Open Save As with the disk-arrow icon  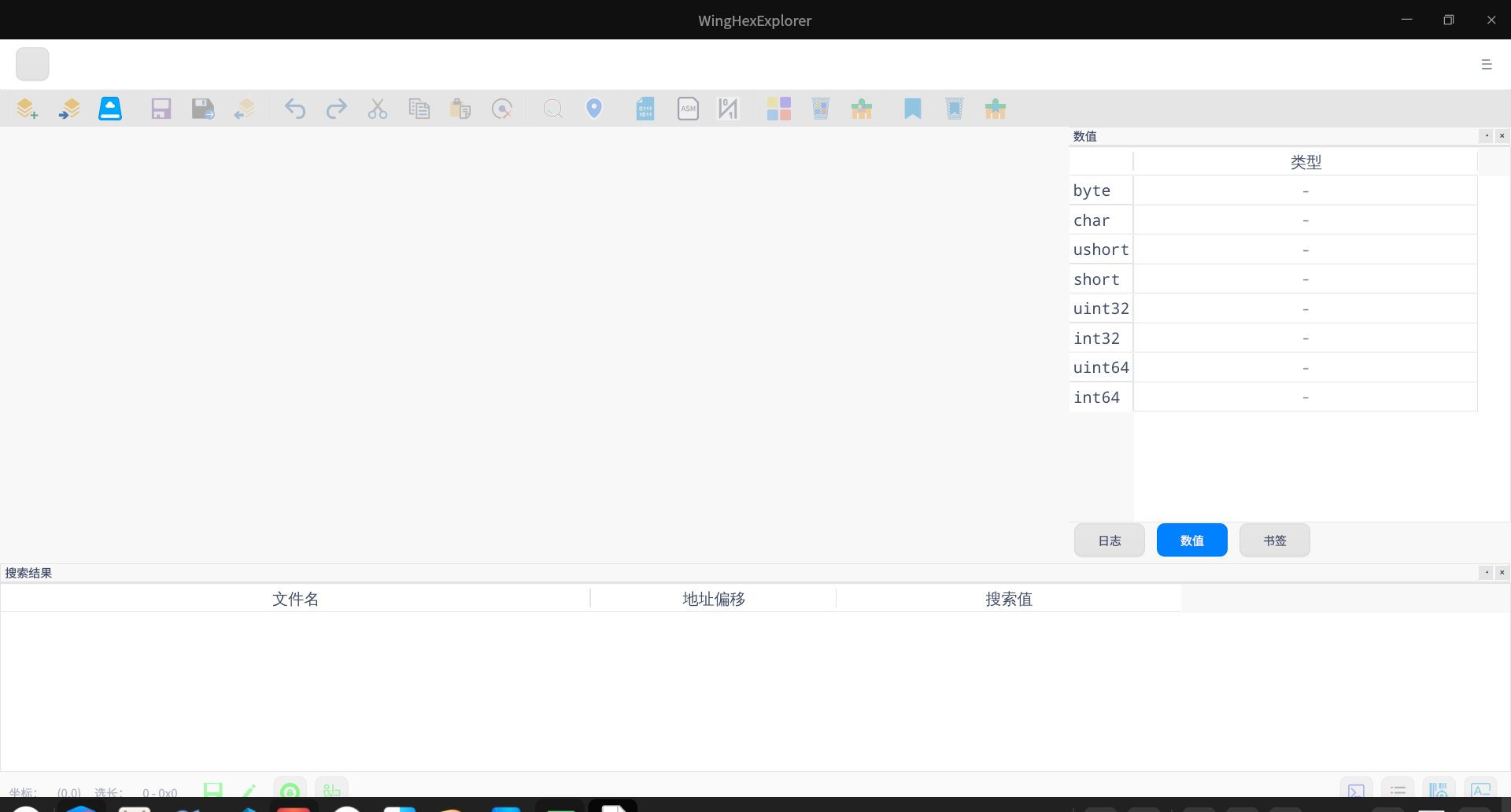click(x=202, y=109)
